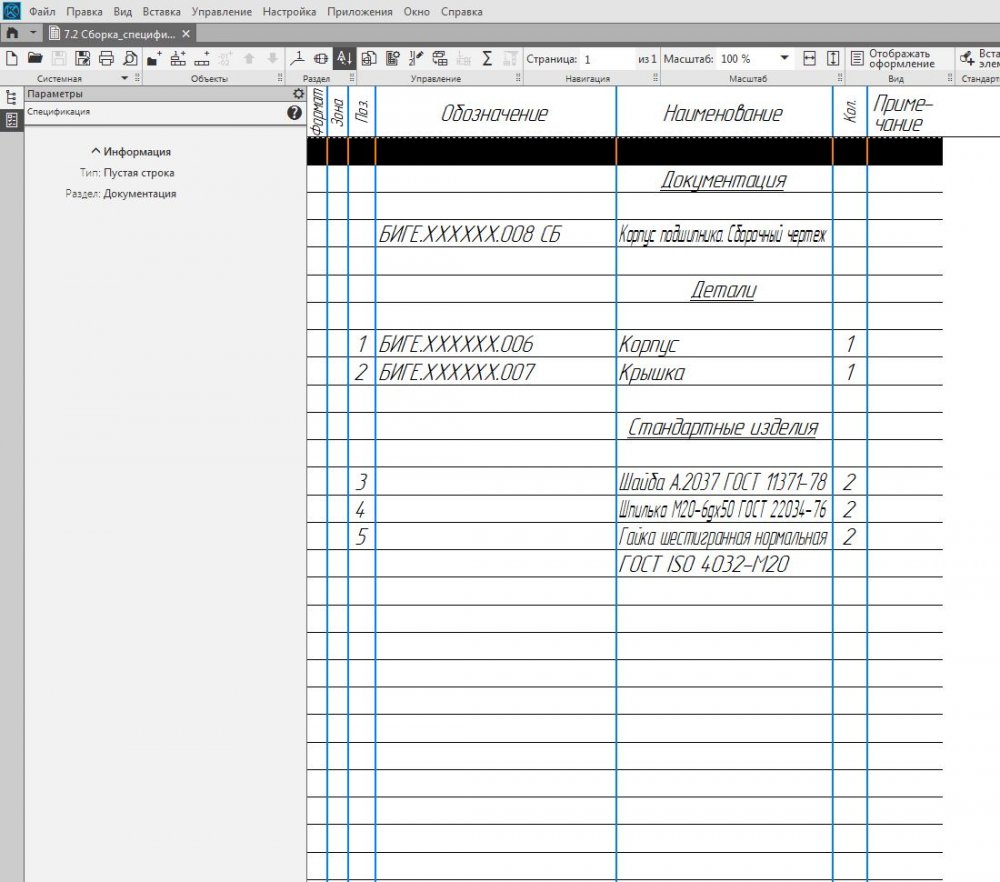This screenshot has height=882, width=1000.
Task: Click fit-to-height scale icon
Action: tap(833, 59)
